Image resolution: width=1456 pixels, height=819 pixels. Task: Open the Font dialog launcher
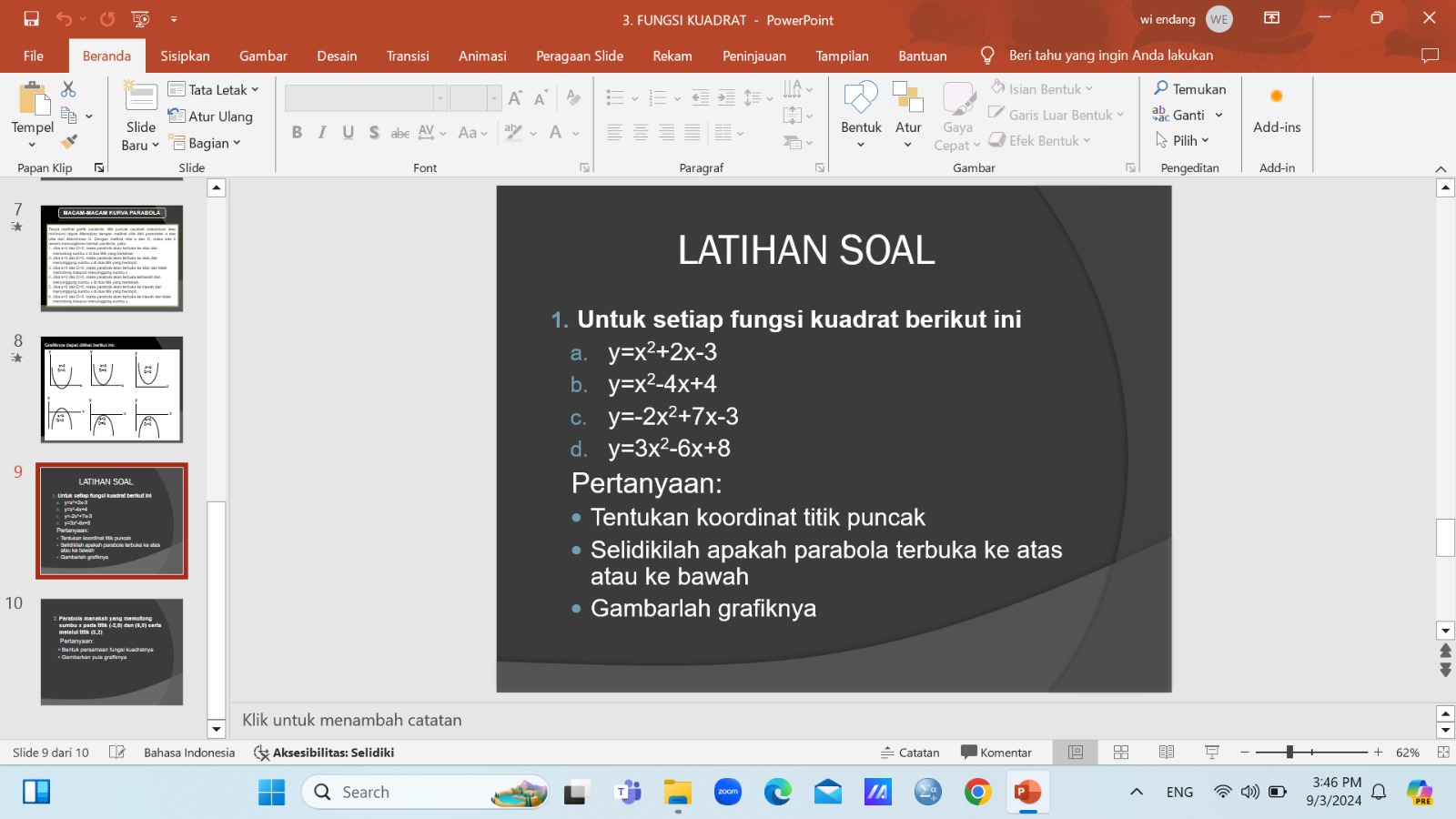point(584,167)
